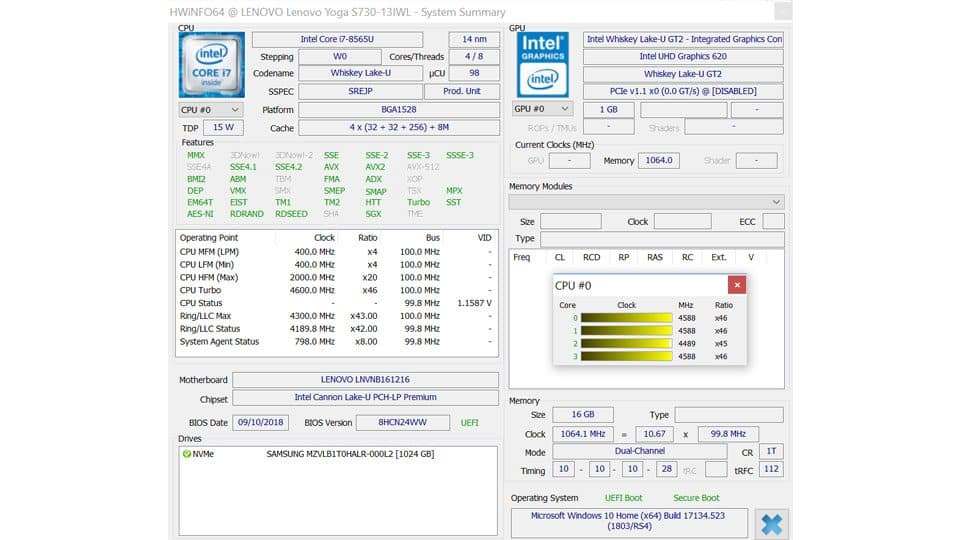Click the Intel Cannon Lake-U PCH-LP Premium chipset
This screenshot has width=960, height=540.
pyautogui.click(x=366, y=397)
